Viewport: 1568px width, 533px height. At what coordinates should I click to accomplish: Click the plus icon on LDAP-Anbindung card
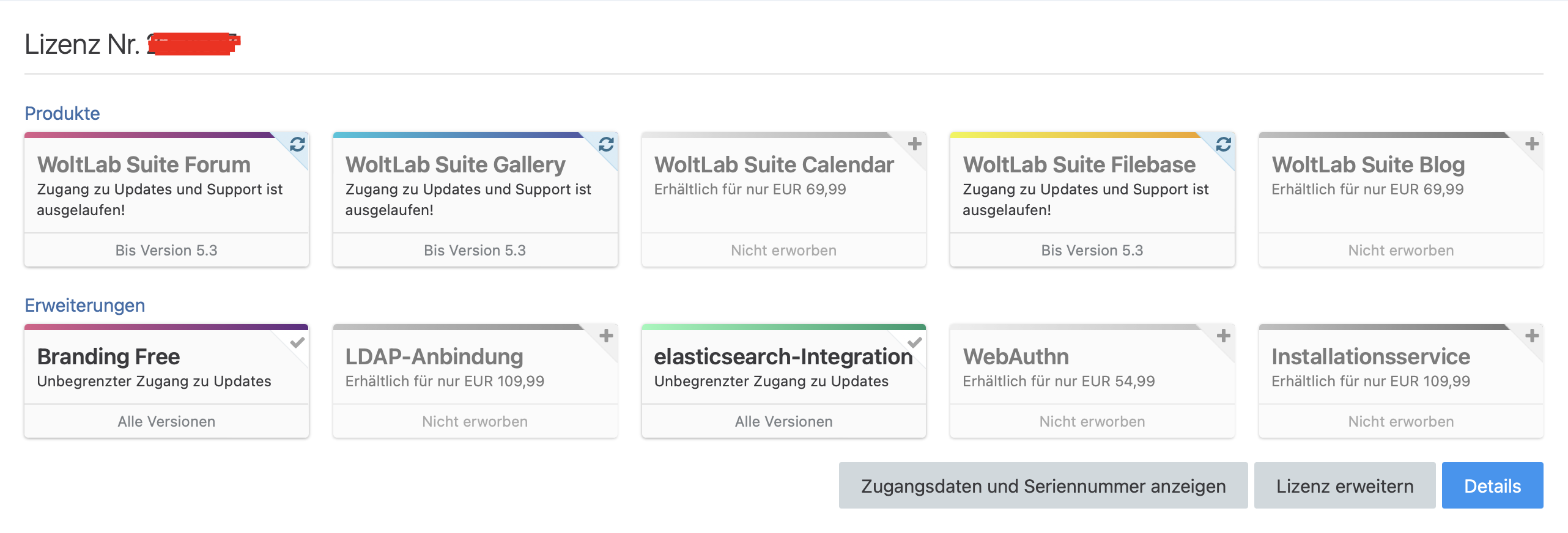(x=606, y=336)
